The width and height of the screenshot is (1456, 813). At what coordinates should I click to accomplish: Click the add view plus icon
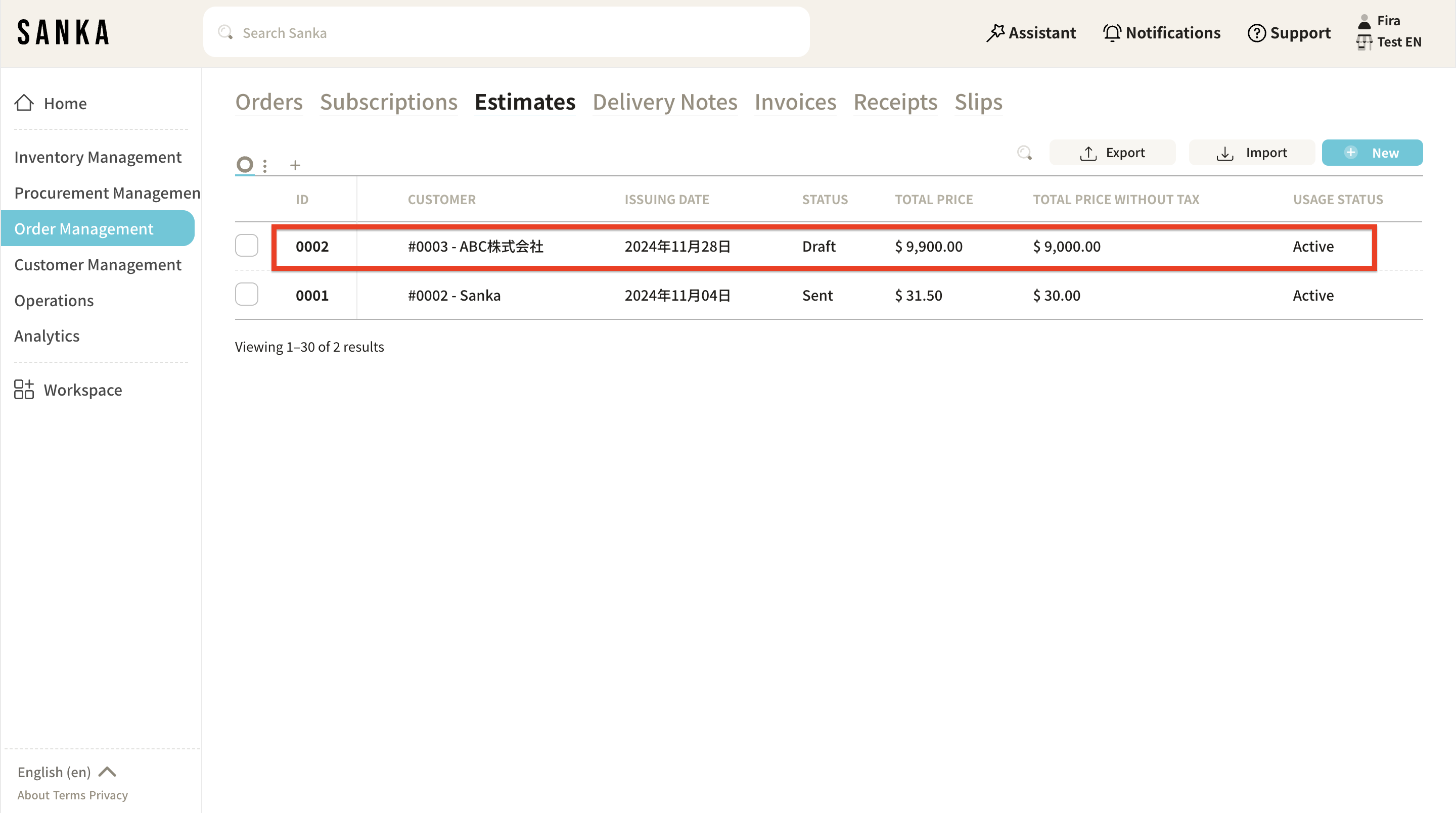pos(294,165)
